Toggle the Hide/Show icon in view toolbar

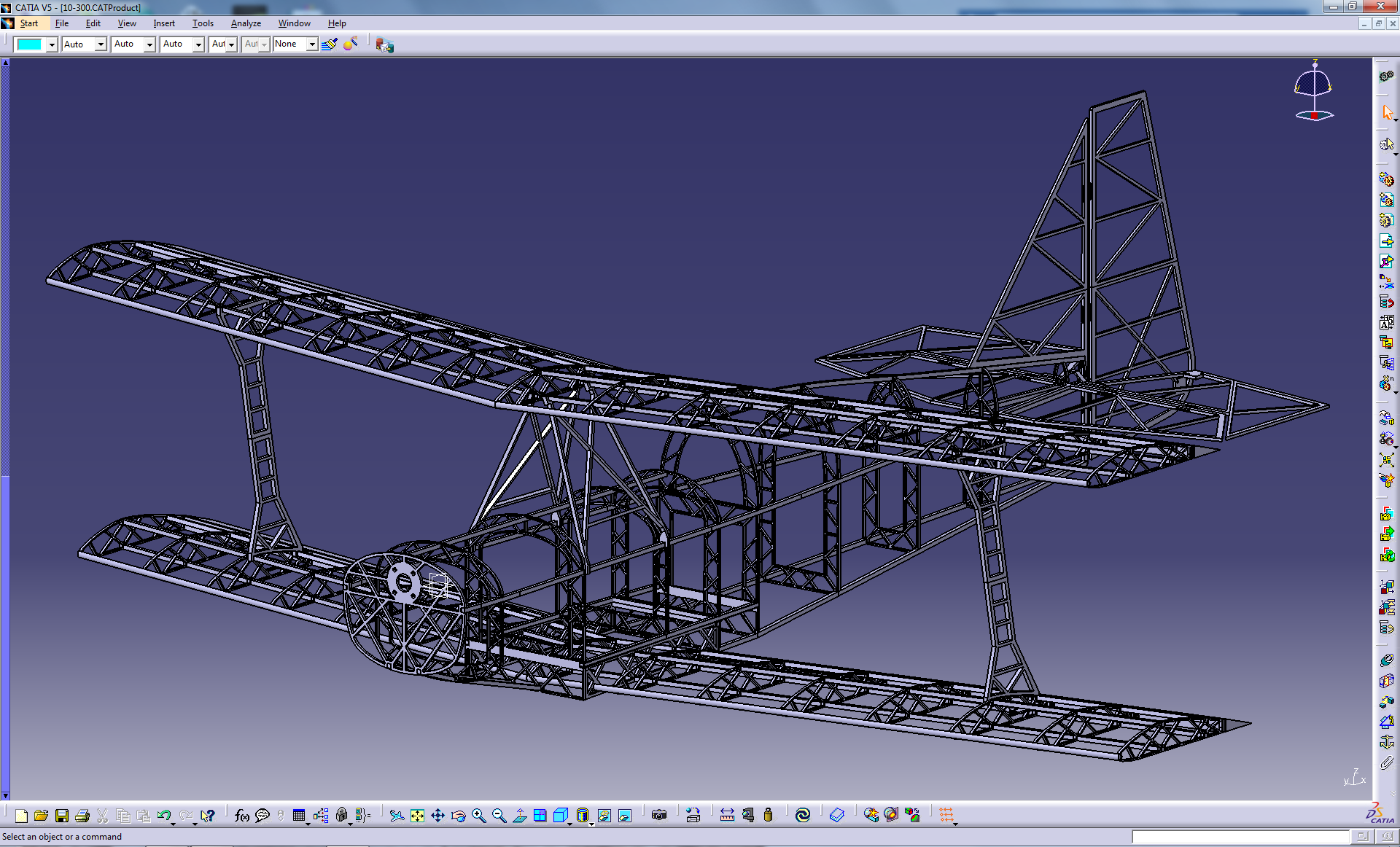pos(604,816)
